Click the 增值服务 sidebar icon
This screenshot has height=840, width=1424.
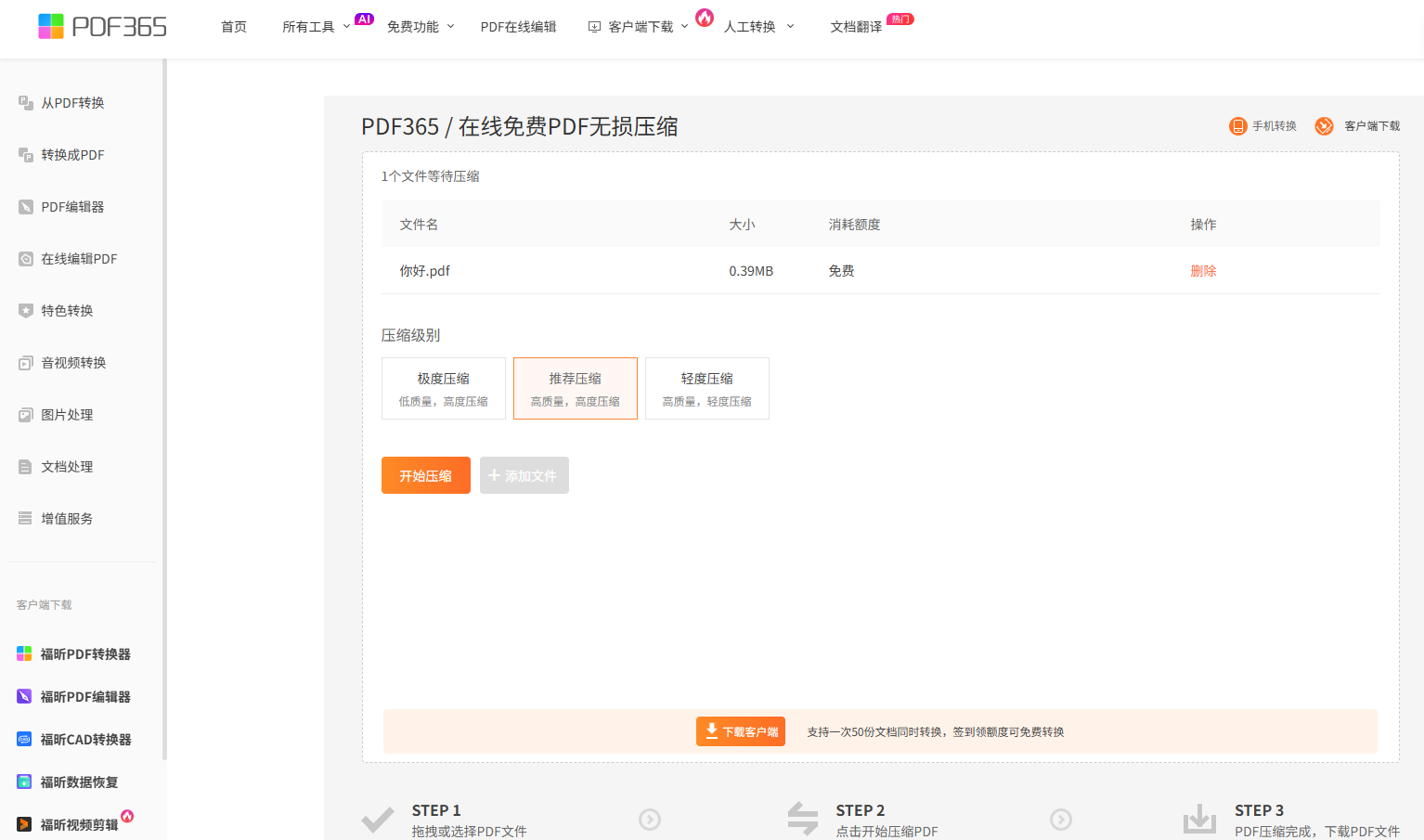click(26, 519)
